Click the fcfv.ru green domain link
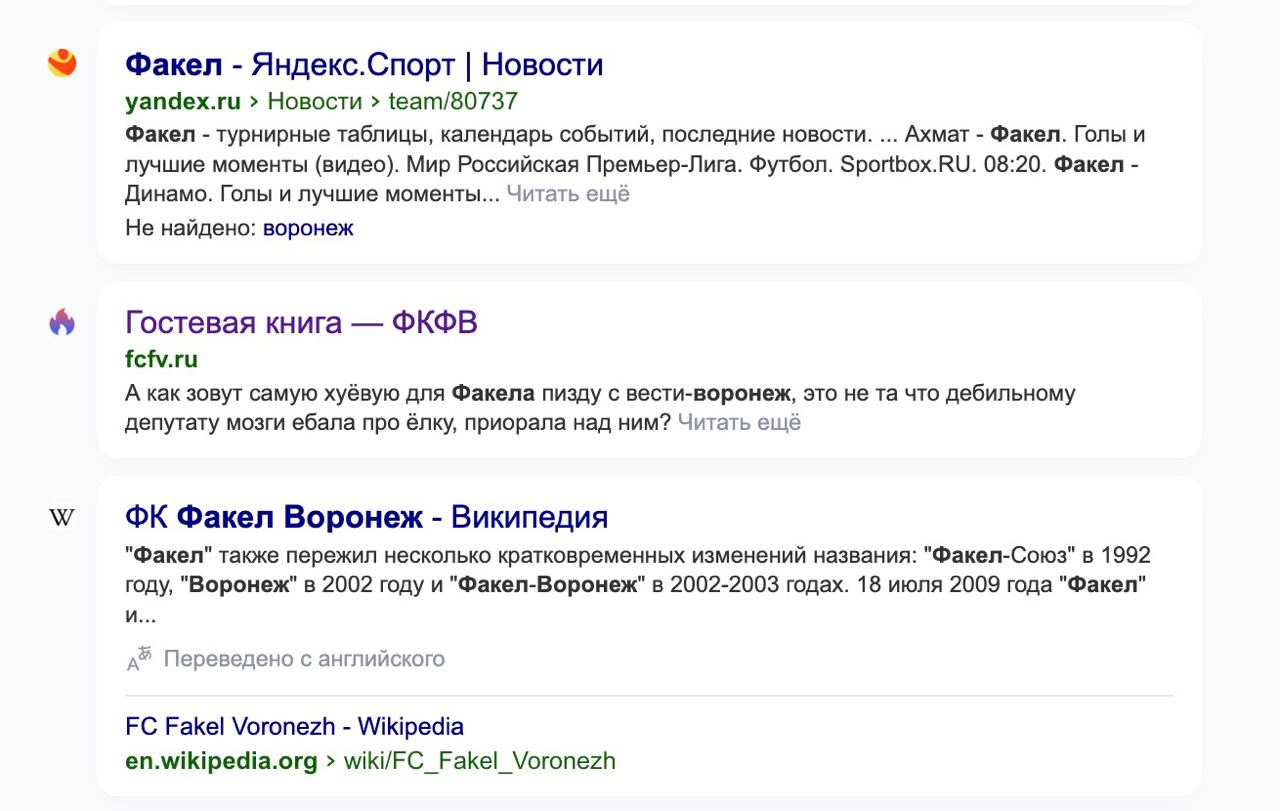 (x=161, y=359)
